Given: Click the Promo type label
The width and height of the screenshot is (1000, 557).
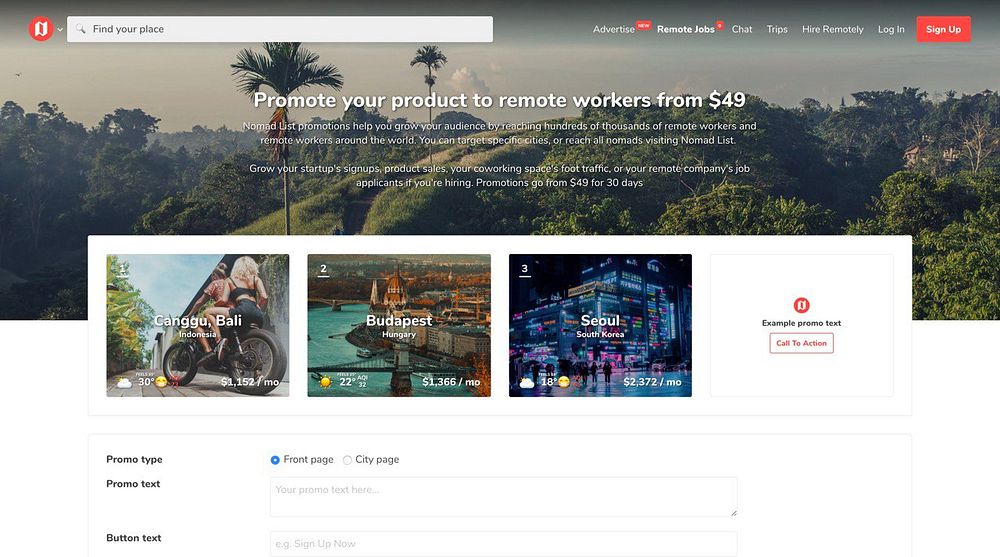Looking at the screenshot, I should [134, 459].
